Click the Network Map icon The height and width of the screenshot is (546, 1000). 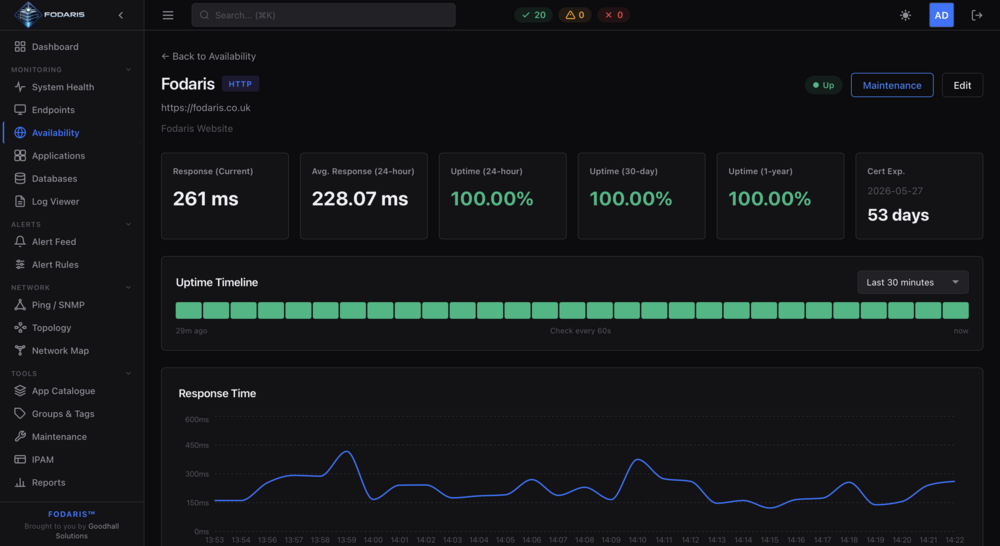20,351
